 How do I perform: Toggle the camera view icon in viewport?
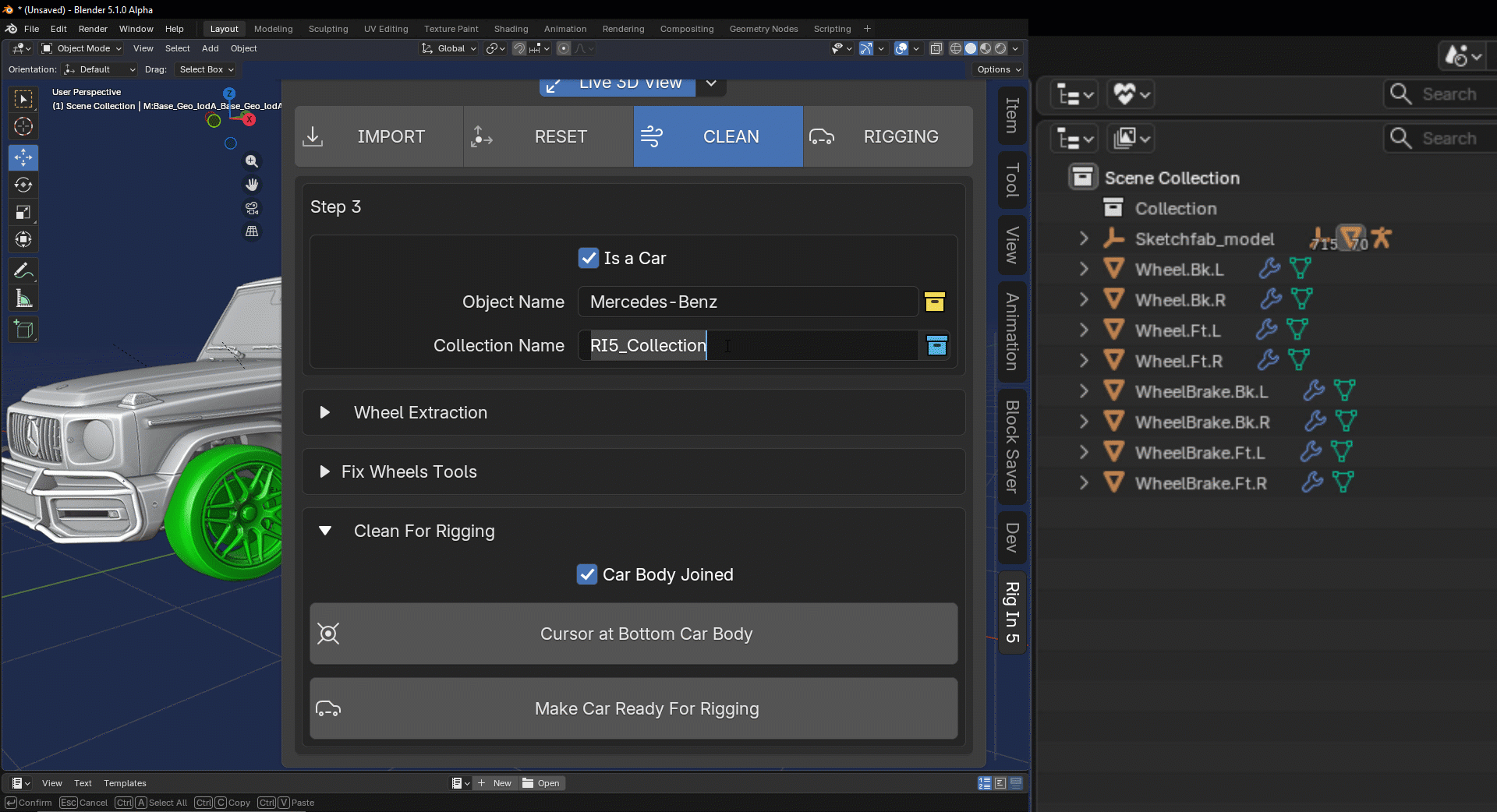click(x=252, y=208)
